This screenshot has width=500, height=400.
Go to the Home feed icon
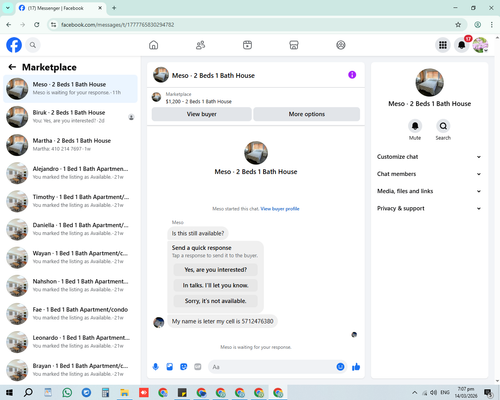tap(153, 45)
